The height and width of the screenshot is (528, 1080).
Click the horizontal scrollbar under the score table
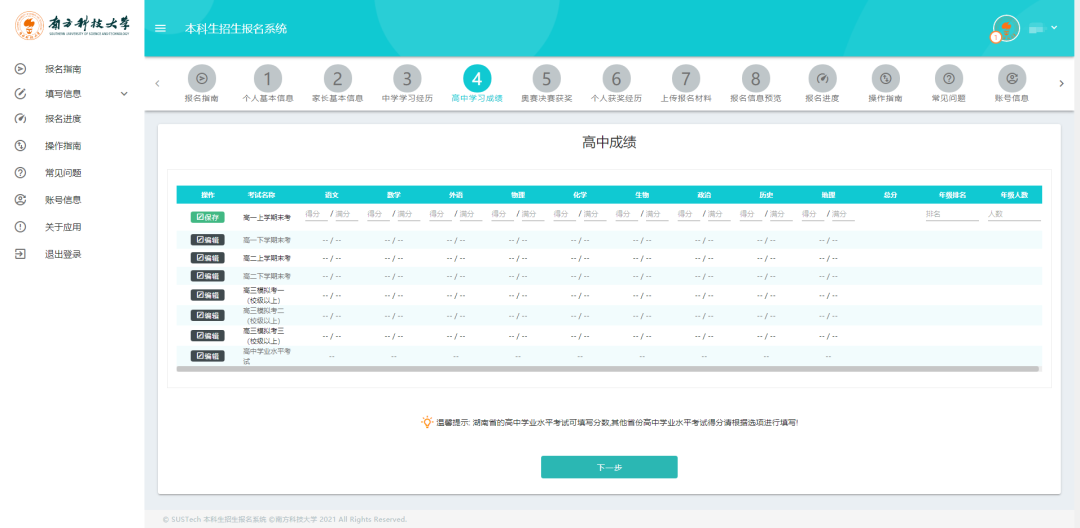pyautogui.click(x=608, y=369)
